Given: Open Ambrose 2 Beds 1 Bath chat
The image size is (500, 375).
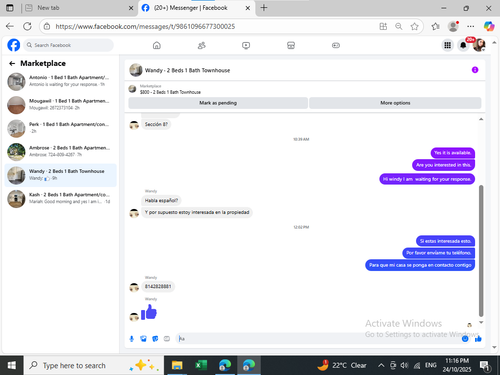Looking at the screenshot, I should (61, 151).
